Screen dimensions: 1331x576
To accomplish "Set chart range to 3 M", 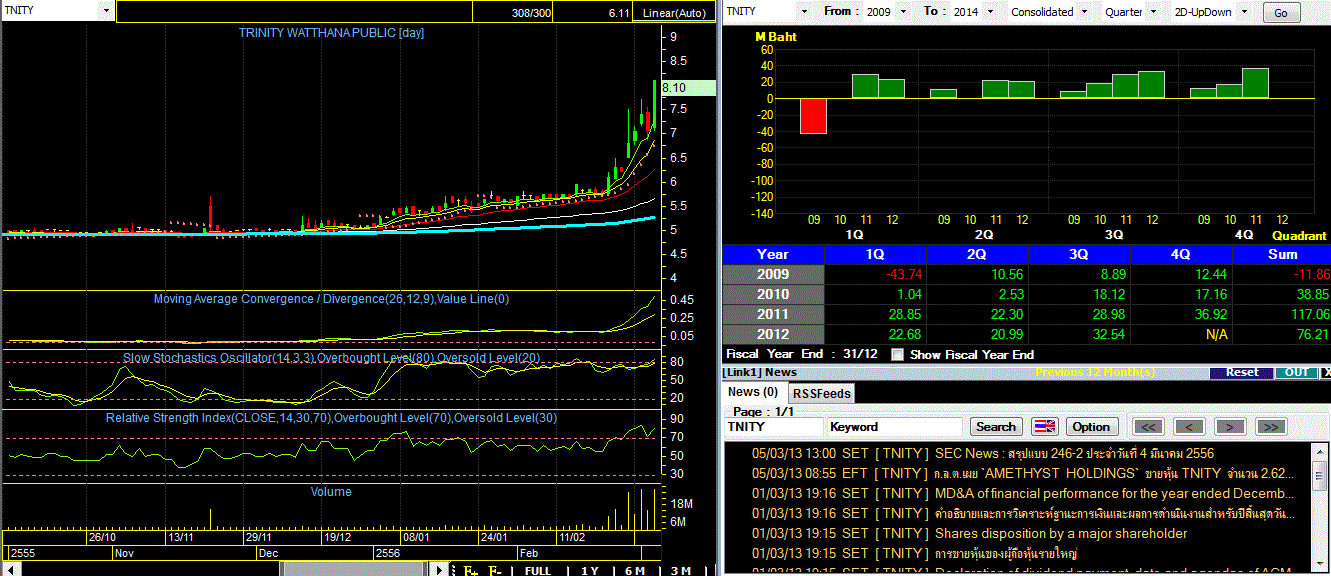I will tap(680, 570).
